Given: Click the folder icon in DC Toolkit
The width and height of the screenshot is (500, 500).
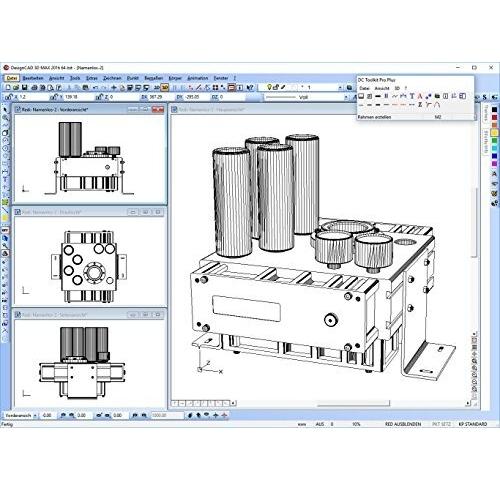Looking at the screenshot, I should 437,96.
